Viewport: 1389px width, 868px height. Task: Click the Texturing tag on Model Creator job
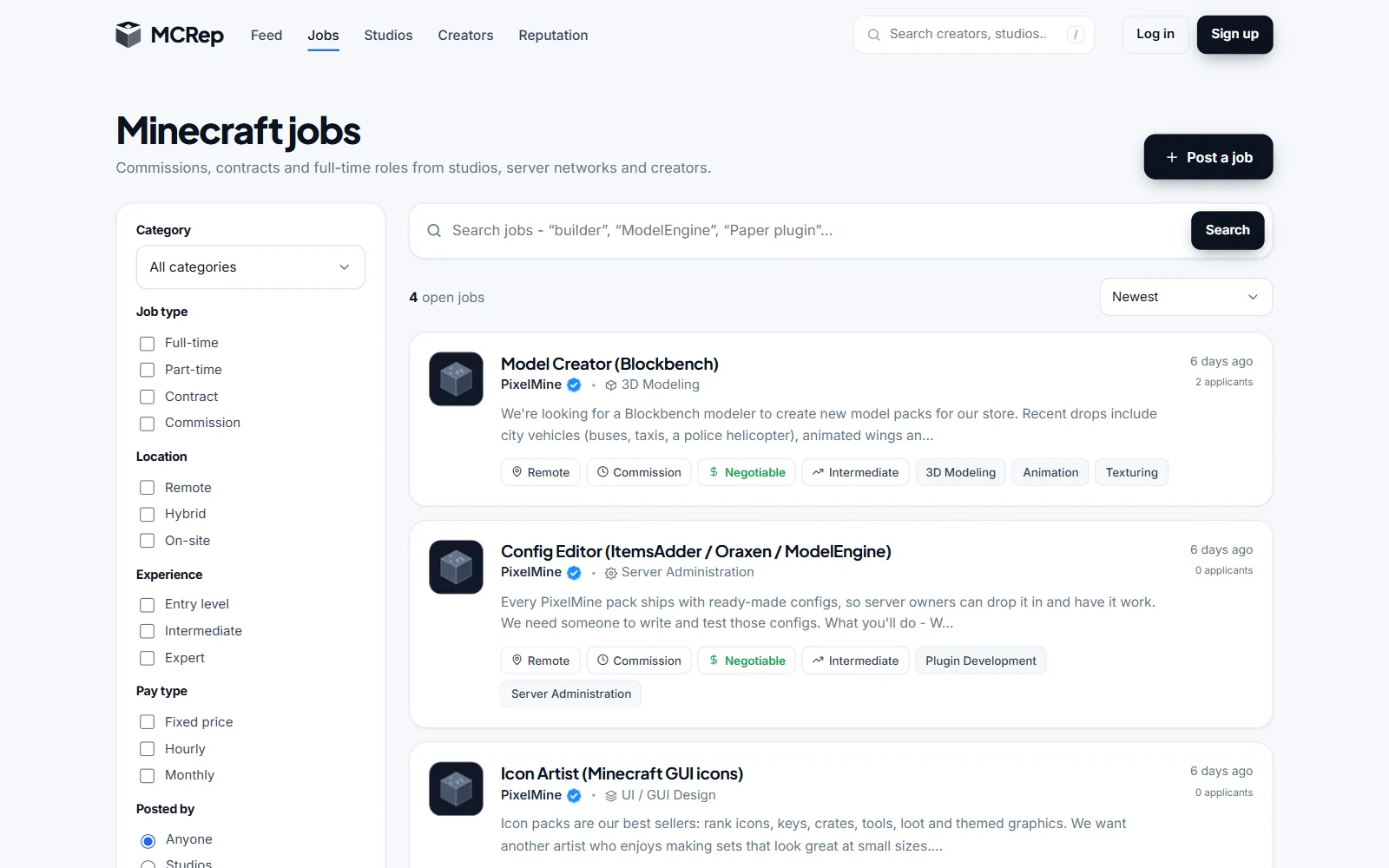(1131, 472)
